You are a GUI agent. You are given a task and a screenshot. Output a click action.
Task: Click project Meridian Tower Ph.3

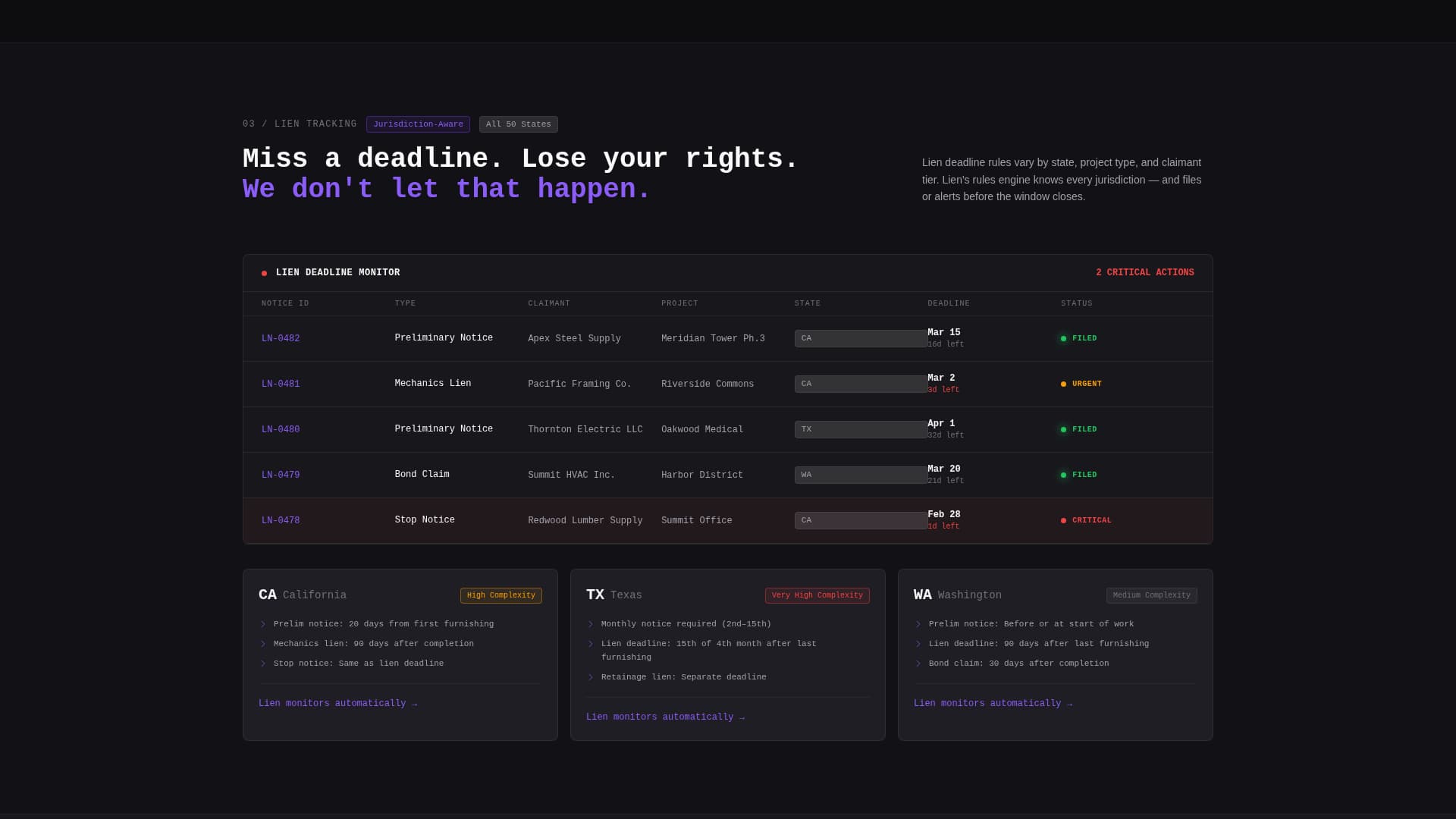(713, 339)
